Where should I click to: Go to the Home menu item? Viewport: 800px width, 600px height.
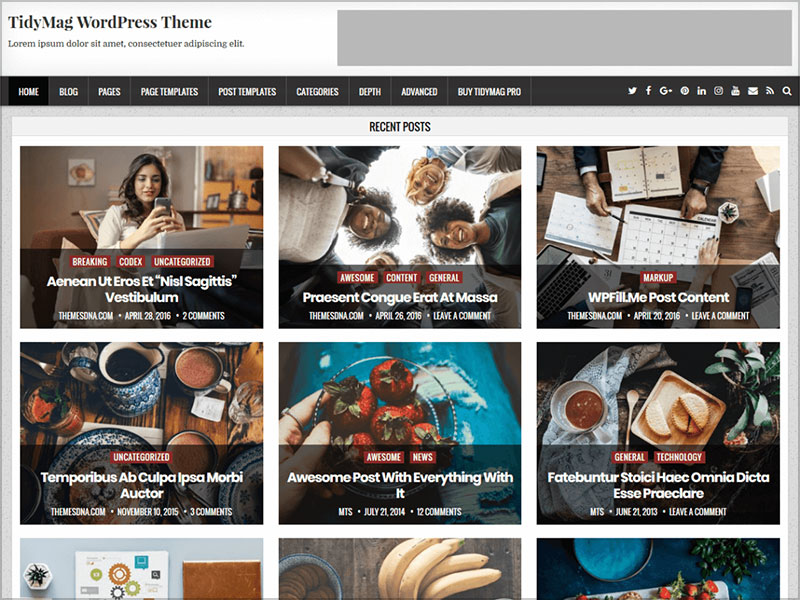tap(29, 91)
